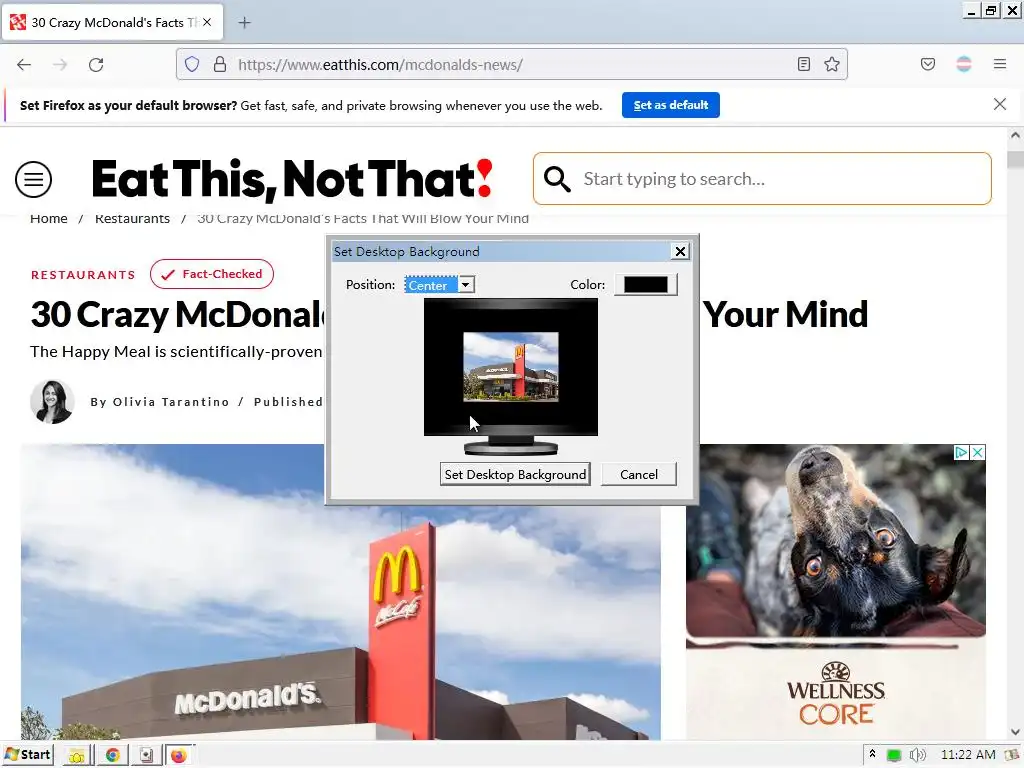
Task: Click page scrollbar down arrow
Action: click(1015, 732)
